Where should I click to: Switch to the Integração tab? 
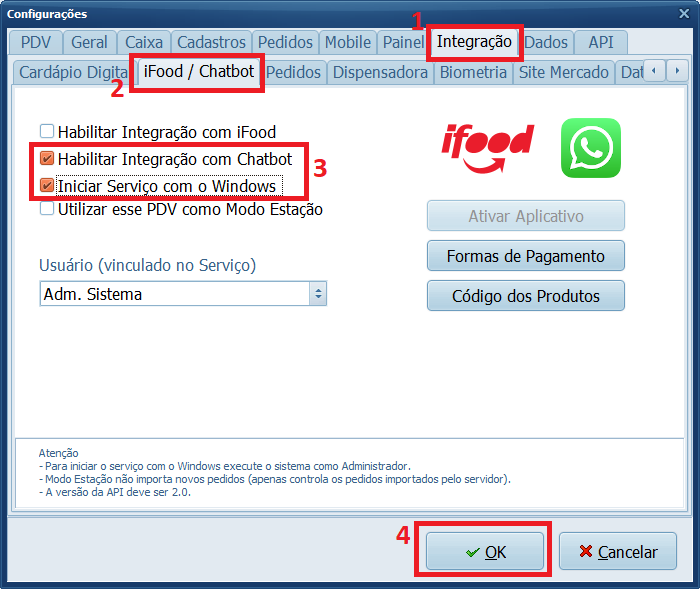point(474,42)
